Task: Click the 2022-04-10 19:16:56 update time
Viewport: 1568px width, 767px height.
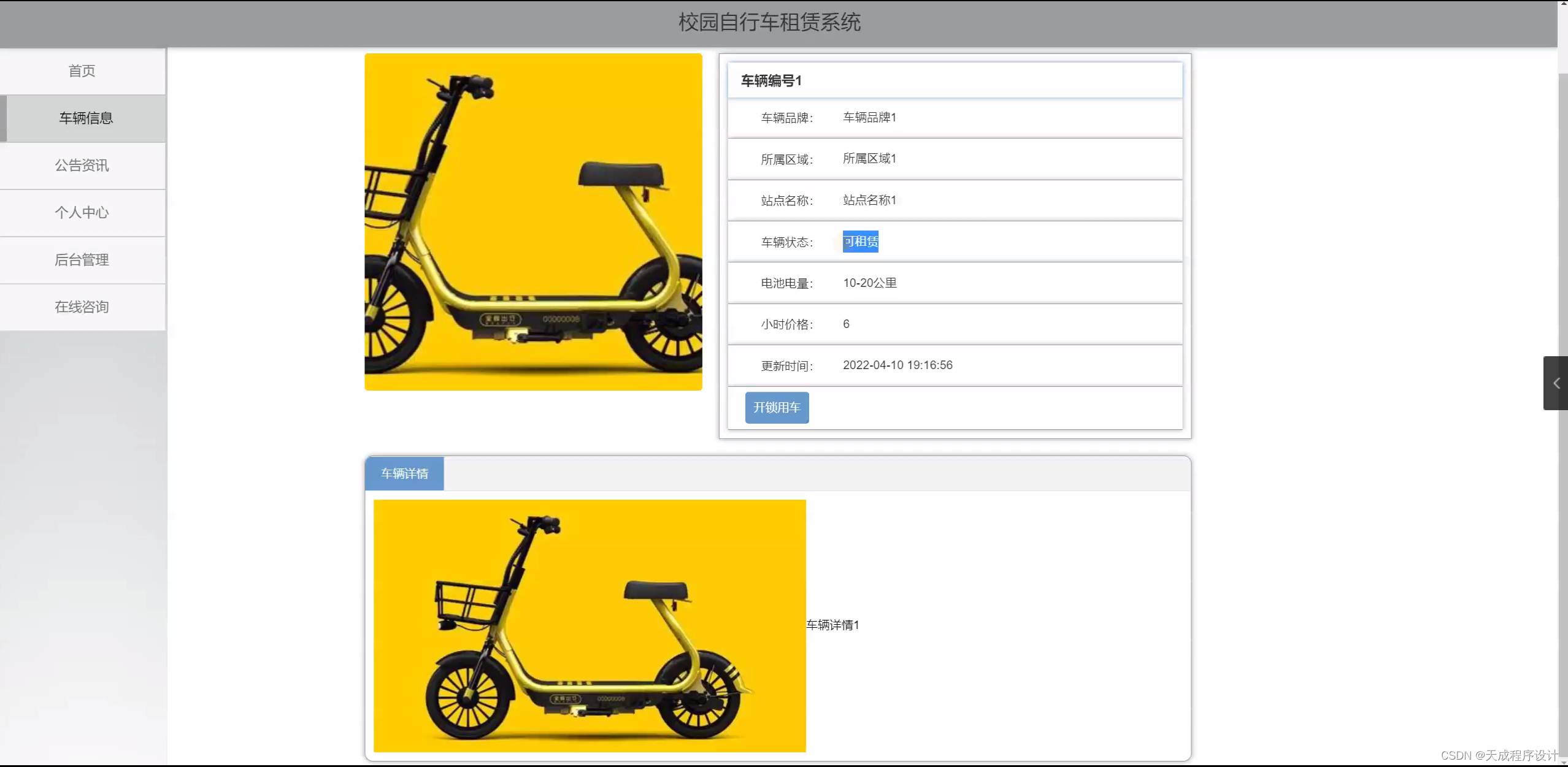Action: click(897, 365)
